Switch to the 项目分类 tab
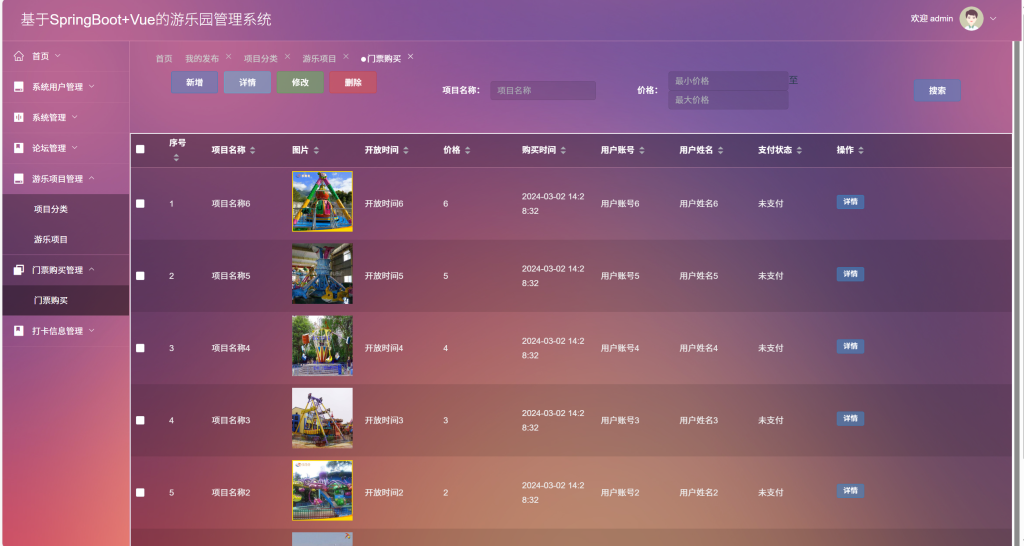This screenshot has width=1024, height=546. pos(261,59)
